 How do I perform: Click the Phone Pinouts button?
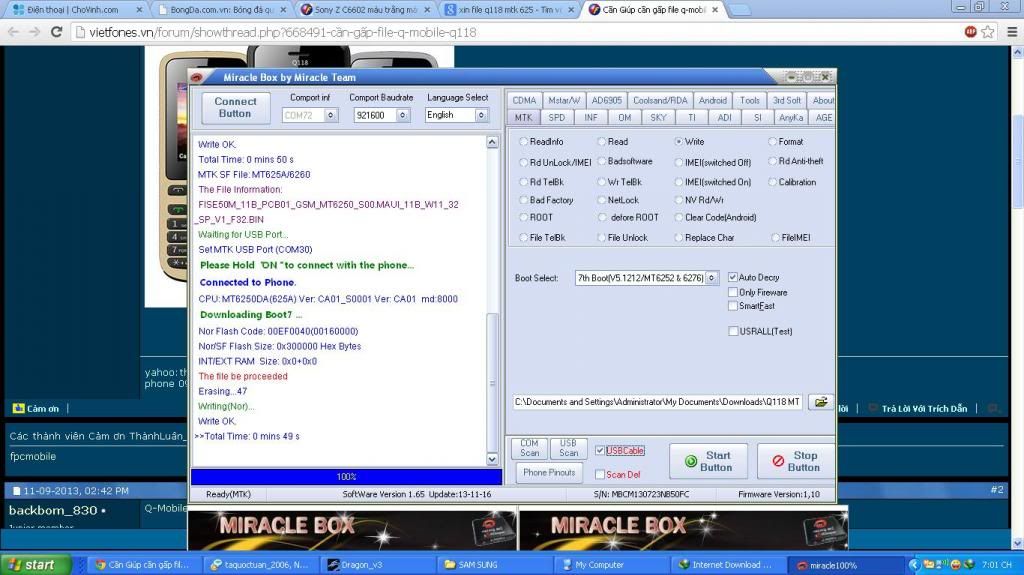click(x=549, y=472)
